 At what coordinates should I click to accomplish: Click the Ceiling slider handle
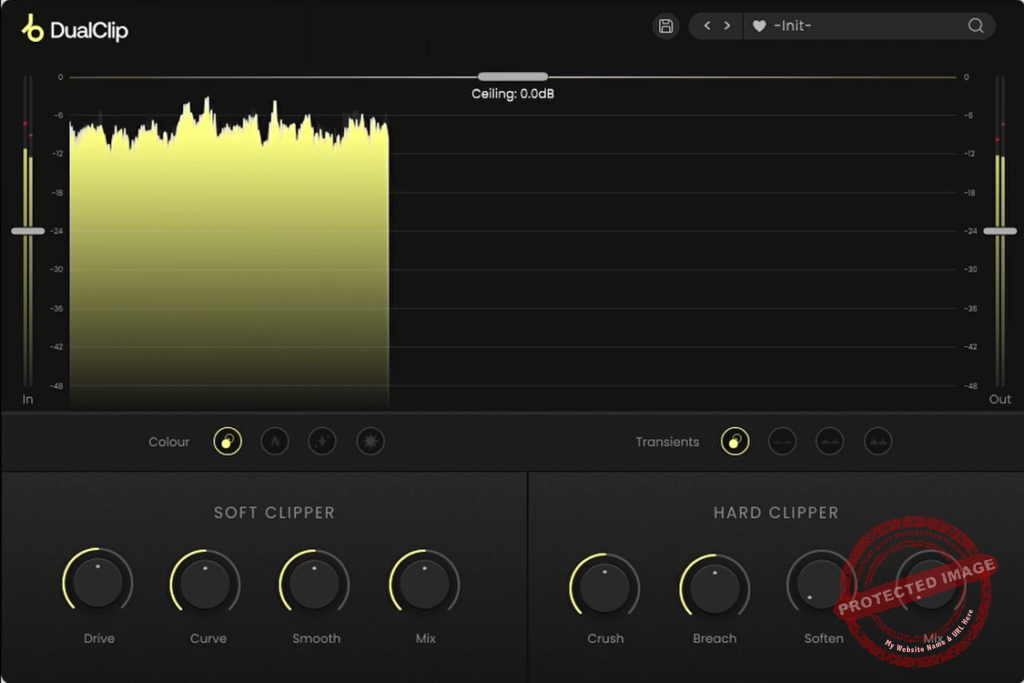pyautogui.click(x=513, y=76)
